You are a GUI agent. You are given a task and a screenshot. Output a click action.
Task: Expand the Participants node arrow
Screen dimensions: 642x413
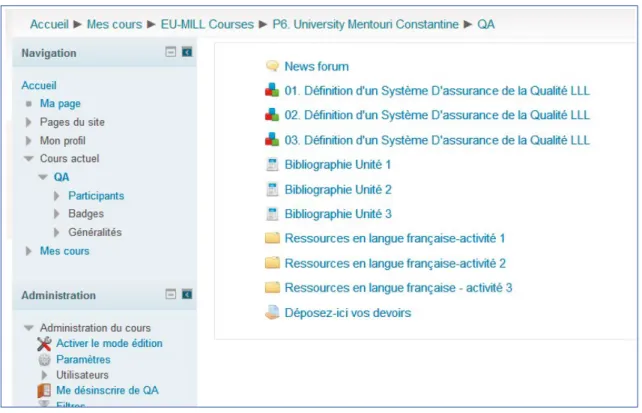point(57,196)
